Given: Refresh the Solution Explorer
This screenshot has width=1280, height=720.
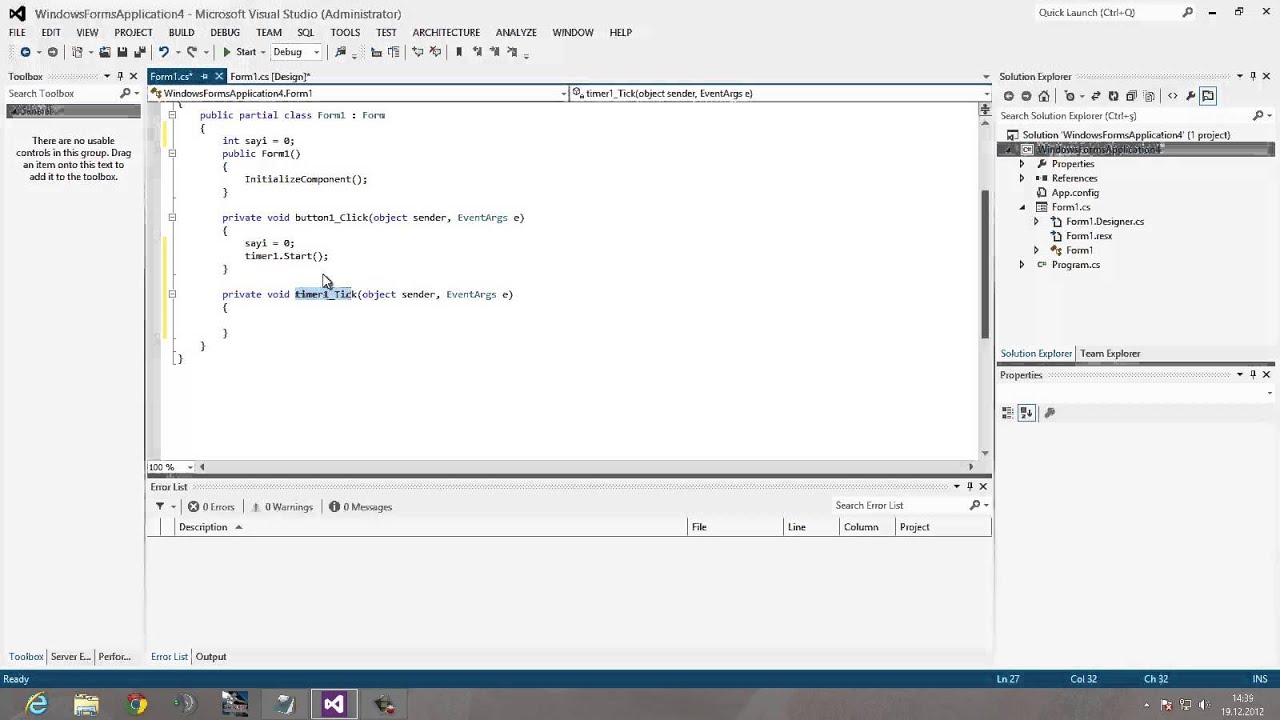Looking at the screenshot, I should (1113, 96).
